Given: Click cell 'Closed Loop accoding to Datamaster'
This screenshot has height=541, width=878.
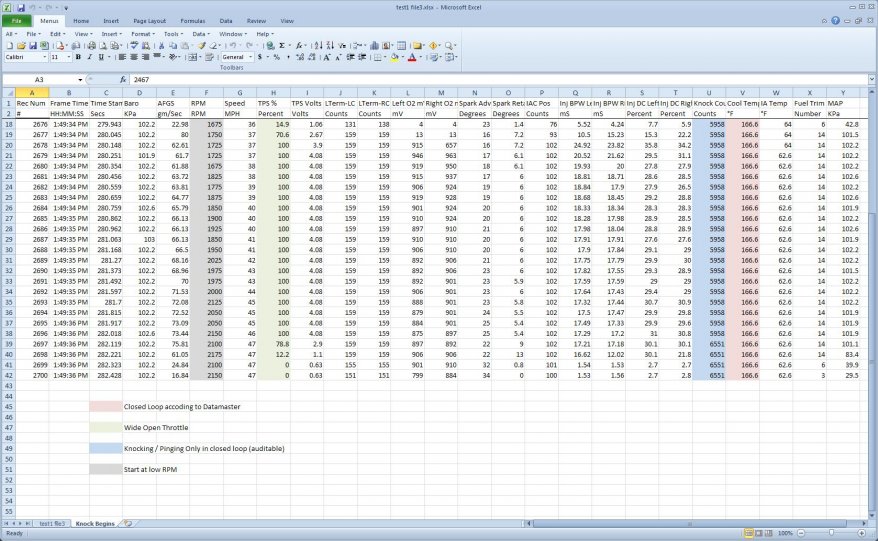Looking at the screenshot, I should tap(182, 407).
